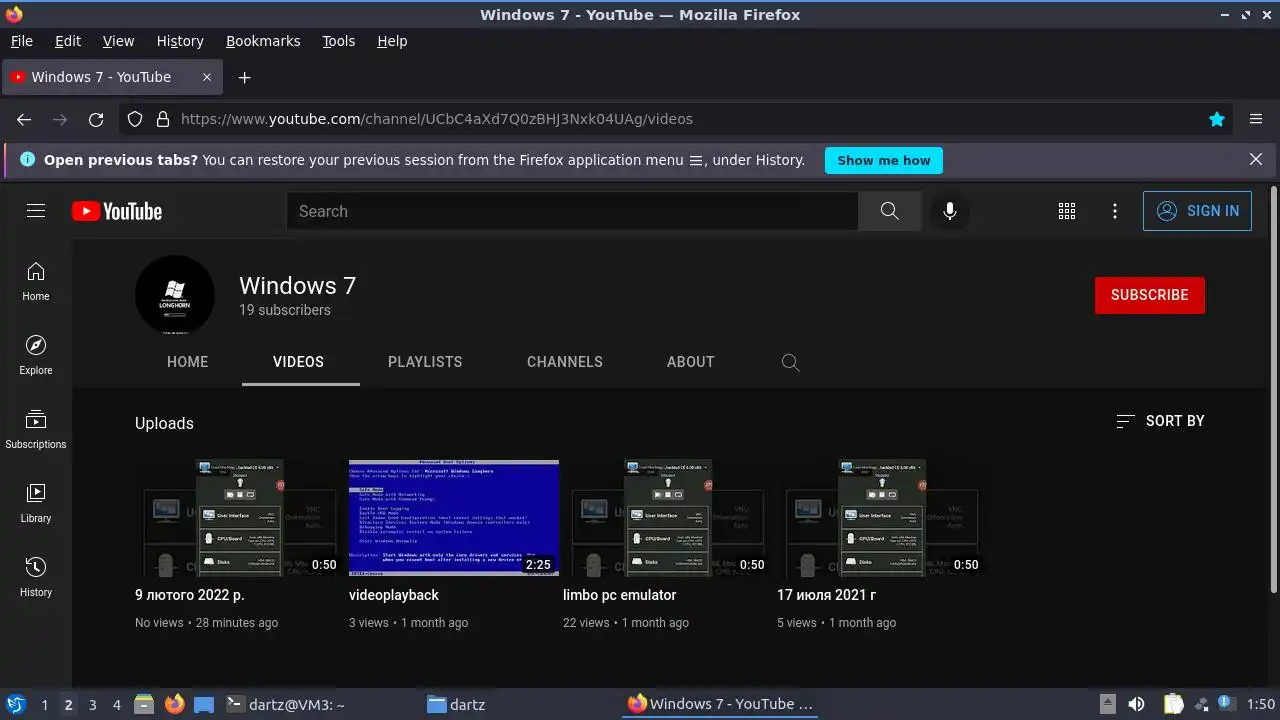Click the 17 июля 2021 г title
The image size is (1280, 720).
[x=827, y=595]
